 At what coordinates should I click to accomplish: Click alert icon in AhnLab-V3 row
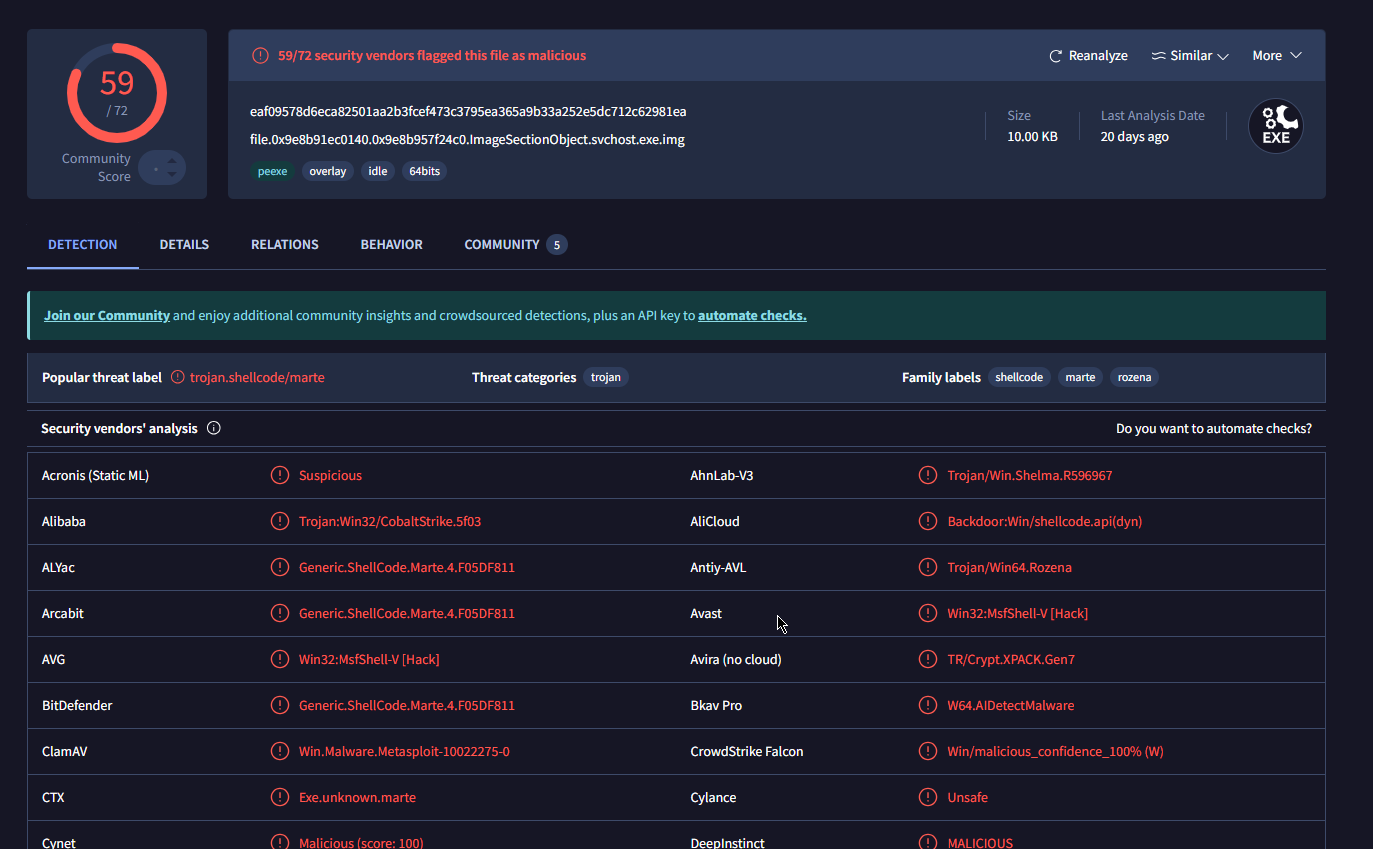click(x=928, y=475)
